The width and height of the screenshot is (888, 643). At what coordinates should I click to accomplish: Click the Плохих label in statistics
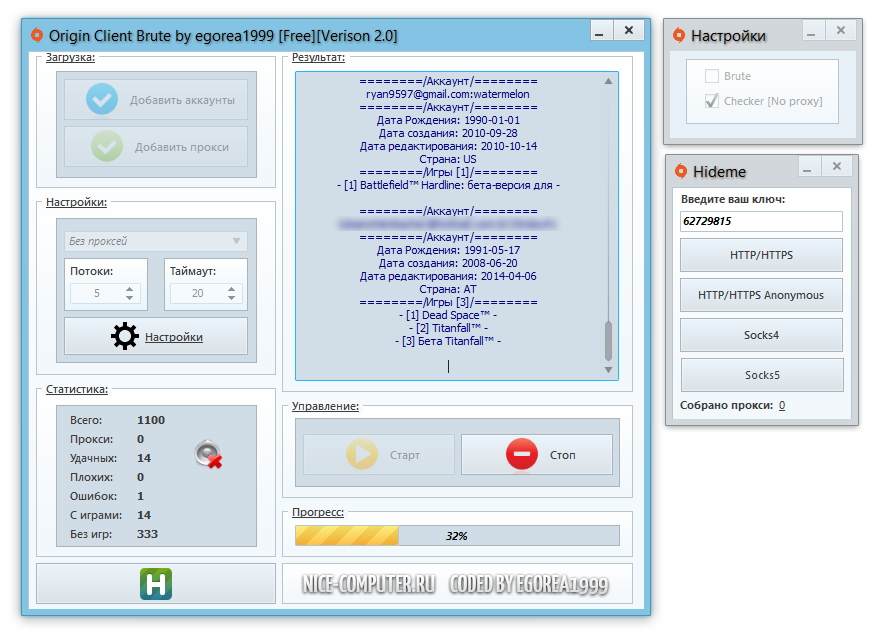(91, 477)
